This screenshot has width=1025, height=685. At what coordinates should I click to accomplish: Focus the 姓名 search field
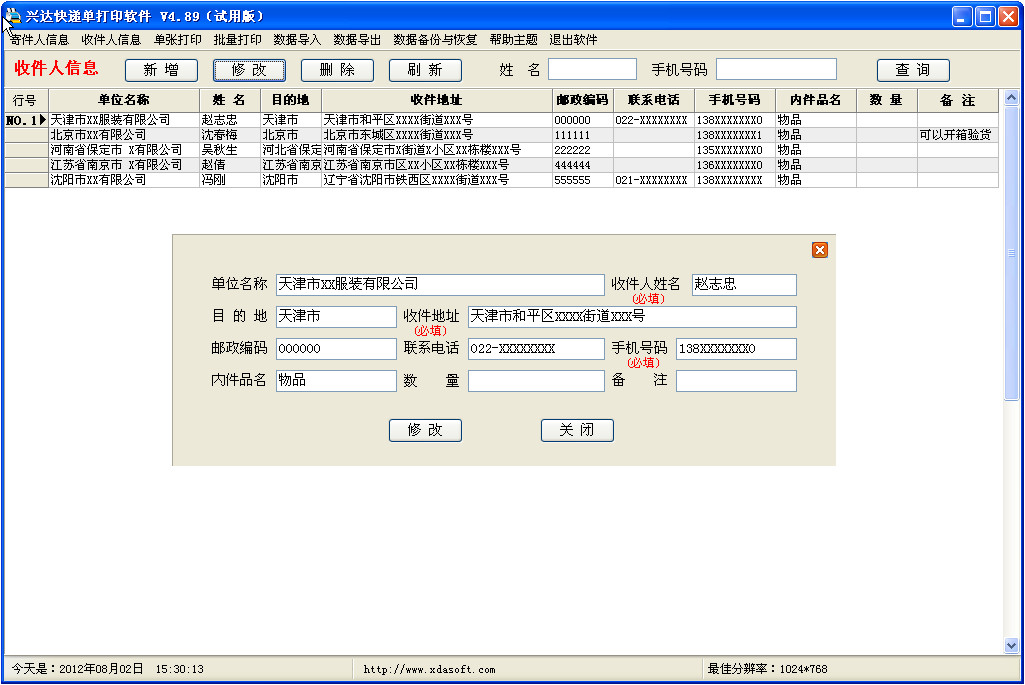click(x=592, y=69)
